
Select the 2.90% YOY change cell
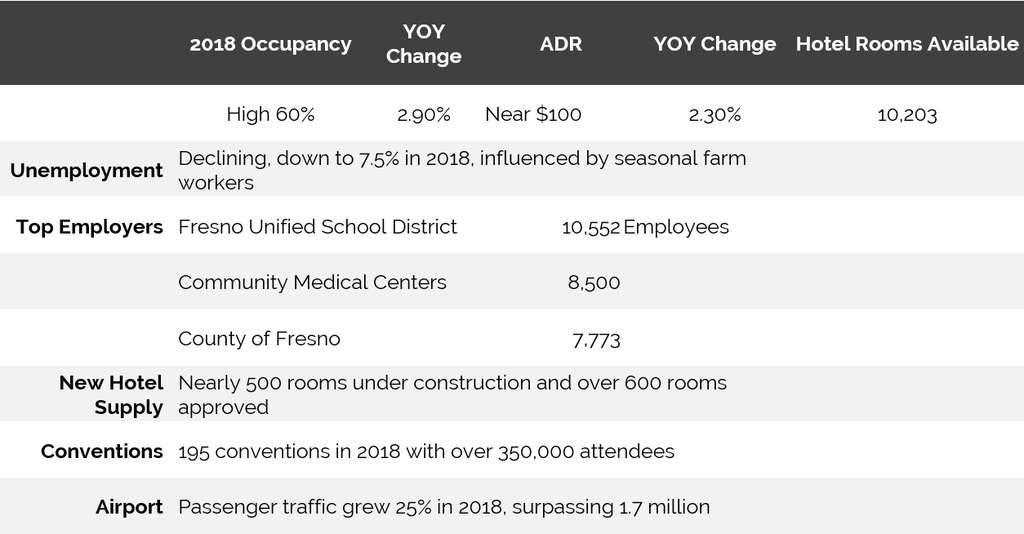423,114
